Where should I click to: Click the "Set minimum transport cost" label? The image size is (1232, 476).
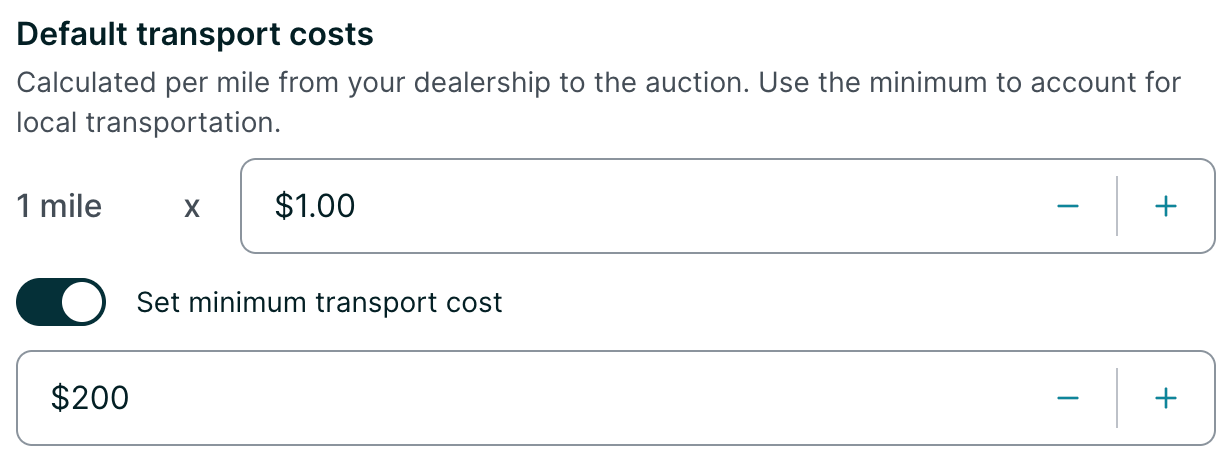point(319,302)
